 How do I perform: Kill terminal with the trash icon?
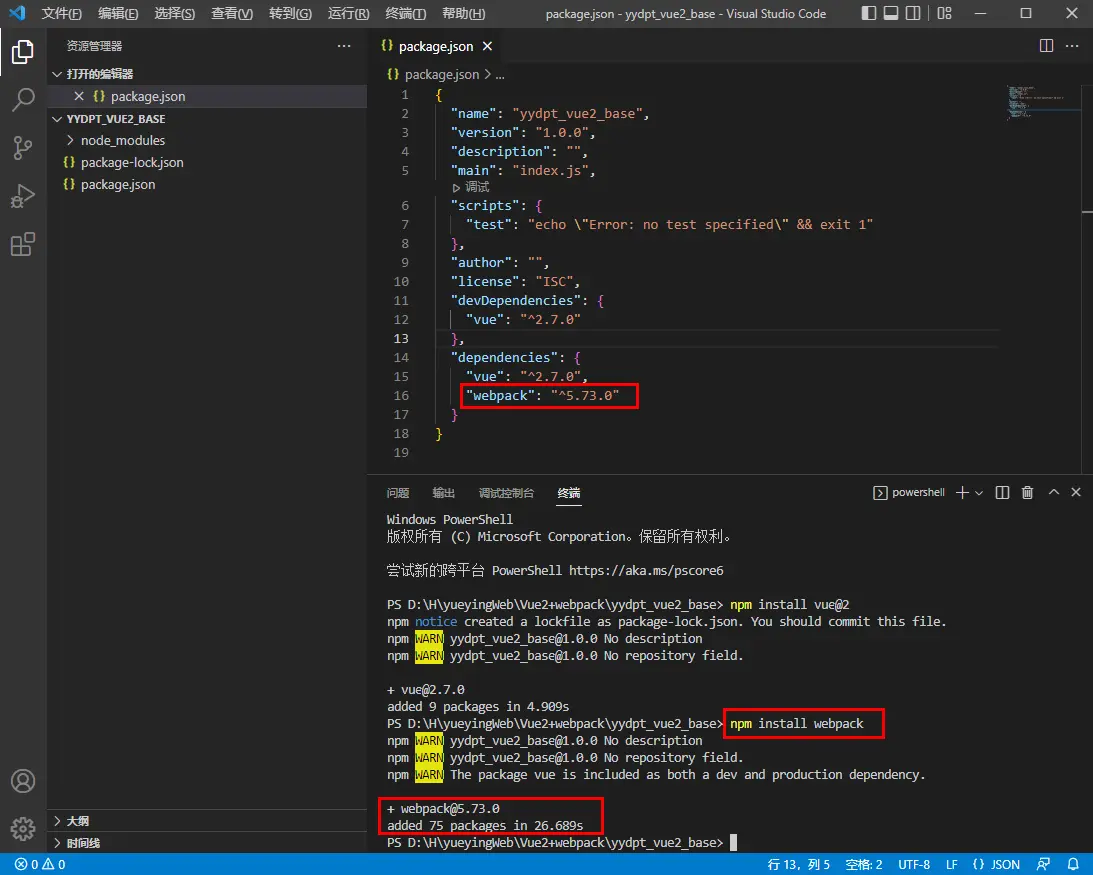(1027, 493)
